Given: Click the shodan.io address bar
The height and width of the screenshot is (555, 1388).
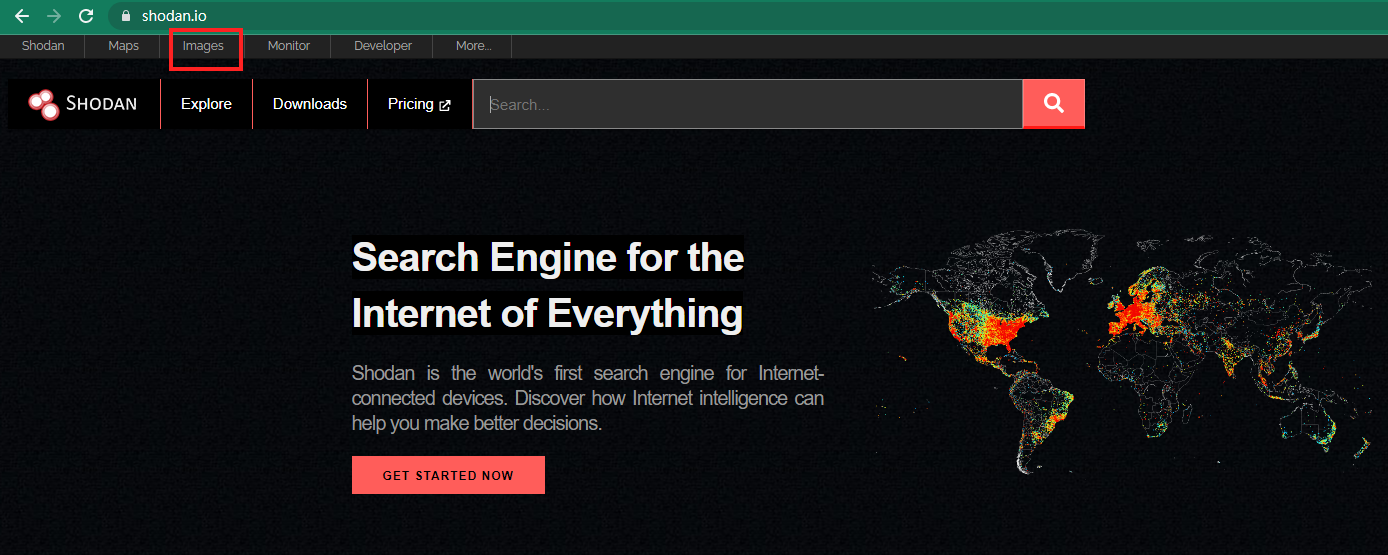Looking at the screenshot, I should (x=750, y=16).
